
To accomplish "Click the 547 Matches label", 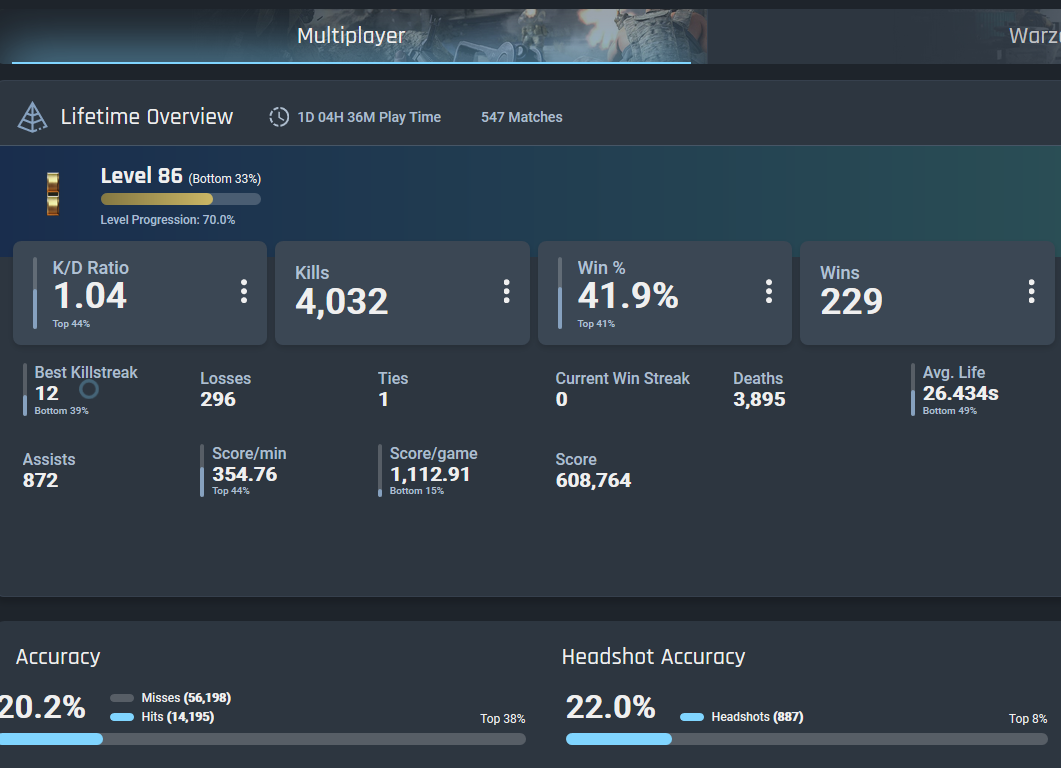I will click(x=522, y=117).
